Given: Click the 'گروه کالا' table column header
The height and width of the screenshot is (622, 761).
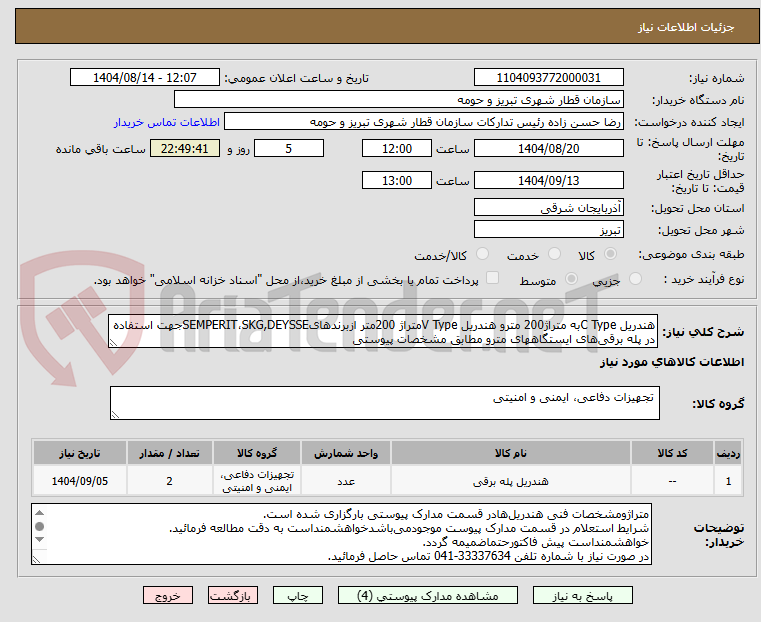Looking at the screenshot, I should pos(257,453).
